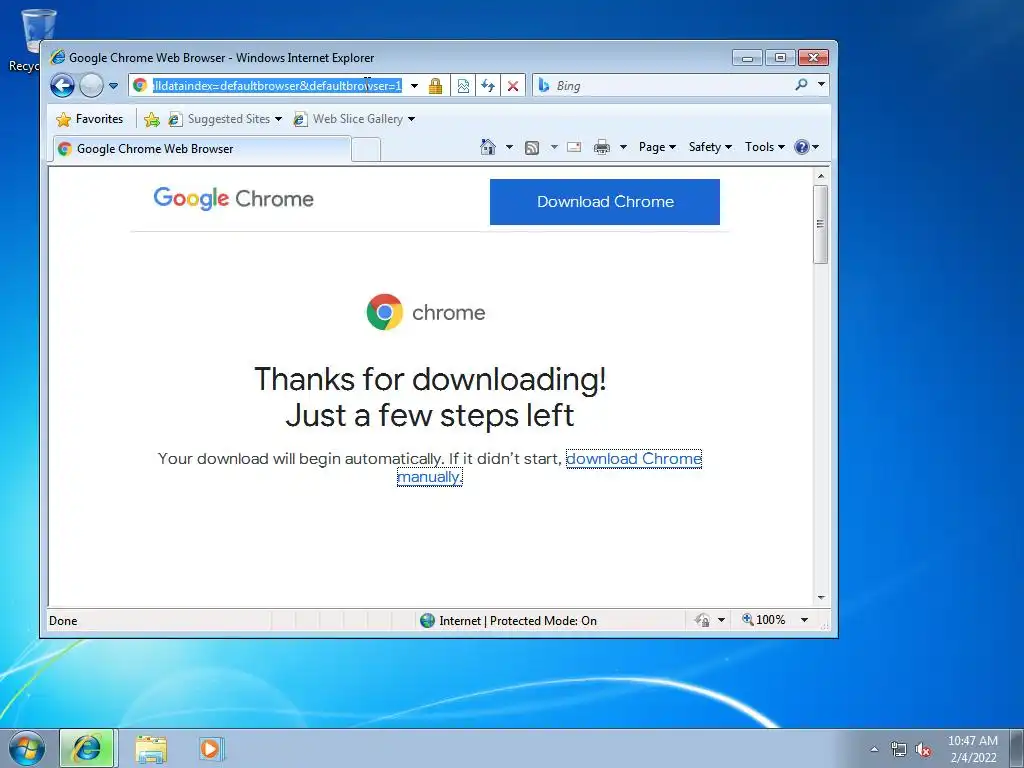
Task: Click the muted volume tray icon
Action: (923, 750)
